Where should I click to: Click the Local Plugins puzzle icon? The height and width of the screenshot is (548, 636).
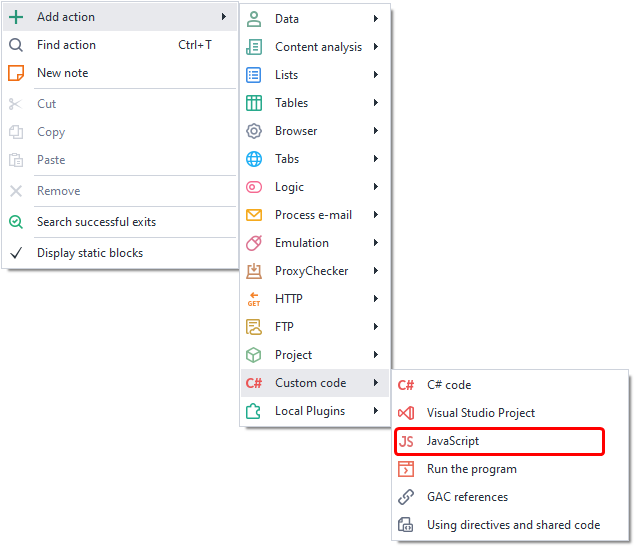point(254,411)
